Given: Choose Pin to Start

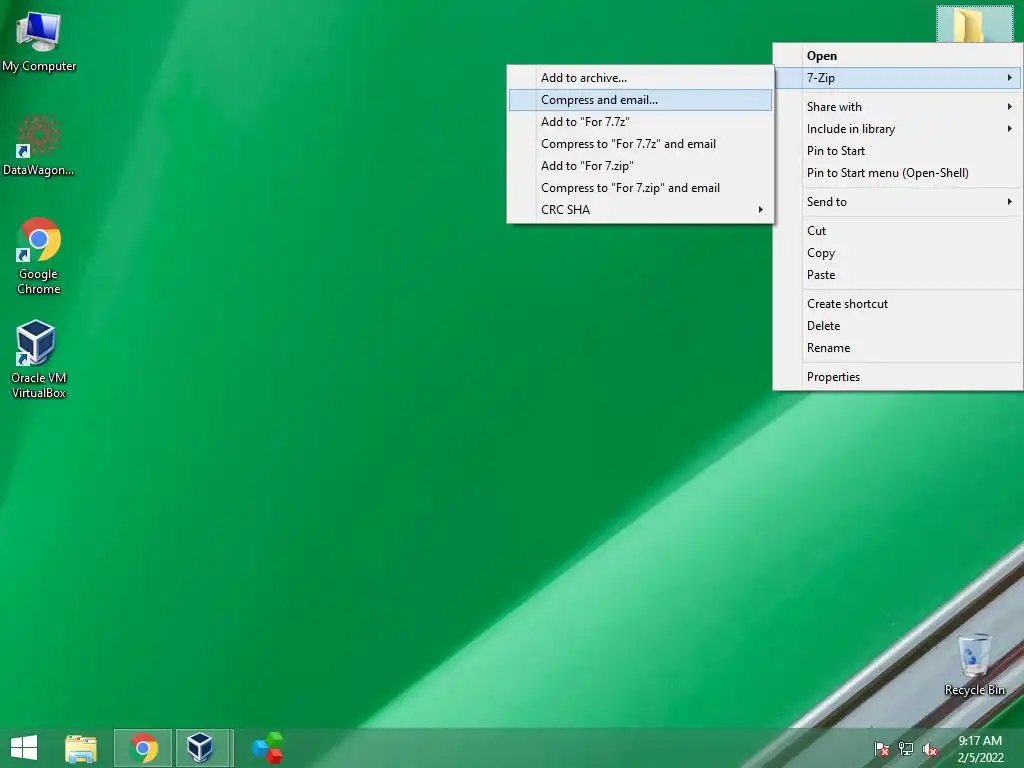Looking at the screenshot, I should (897, 151).
